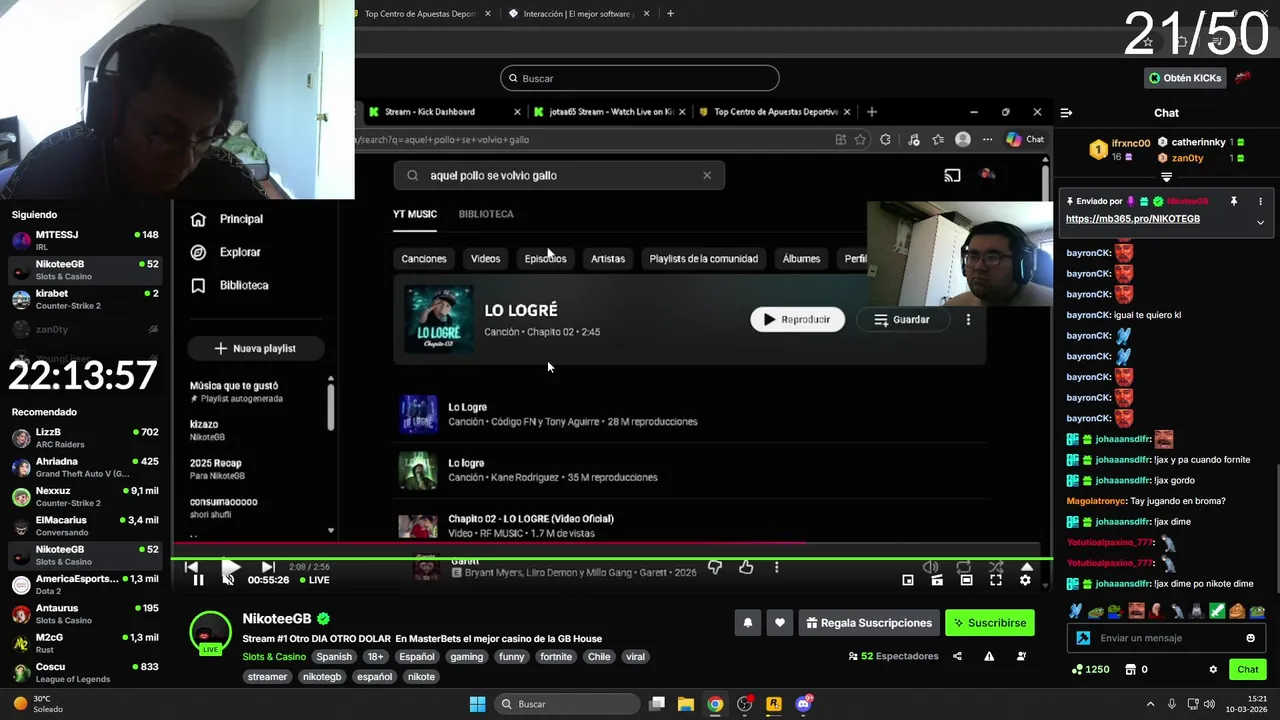Select the Canciones filter chip
This screenshot has width=1280, height=720.
[424, 258]
